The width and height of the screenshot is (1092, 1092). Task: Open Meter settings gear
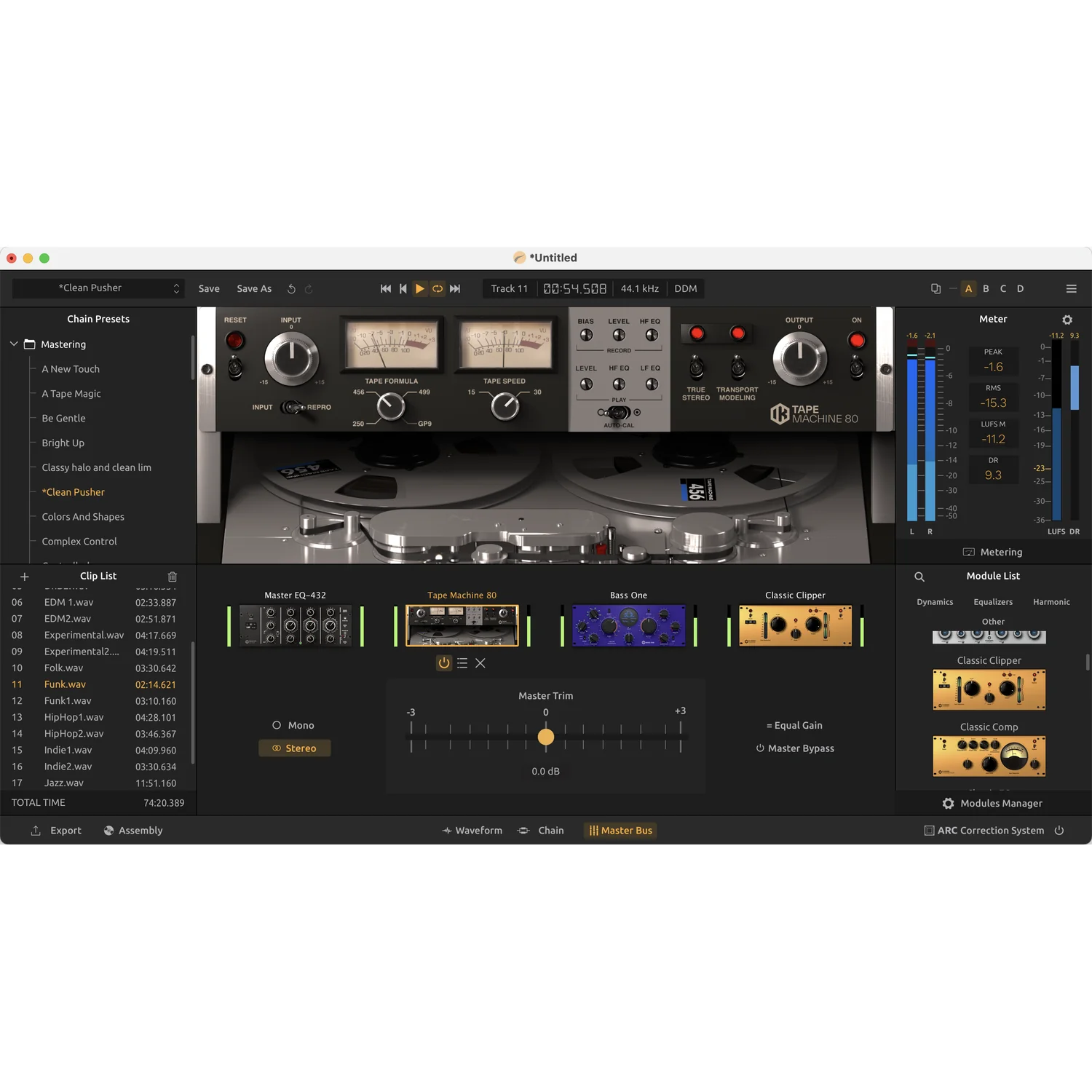(x=1067, y=320)
